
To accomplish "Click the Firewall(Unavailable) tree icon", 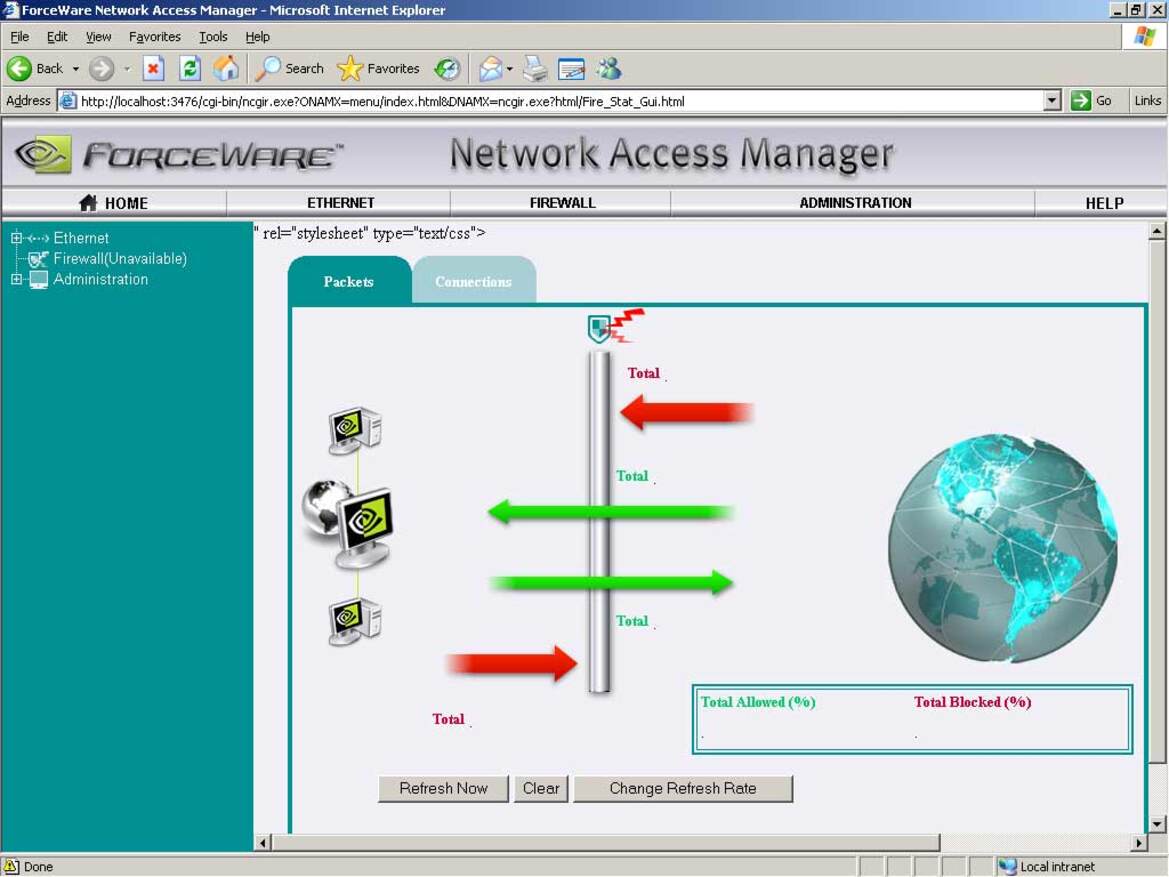I will pyautogui.click(x=38, y=259).
